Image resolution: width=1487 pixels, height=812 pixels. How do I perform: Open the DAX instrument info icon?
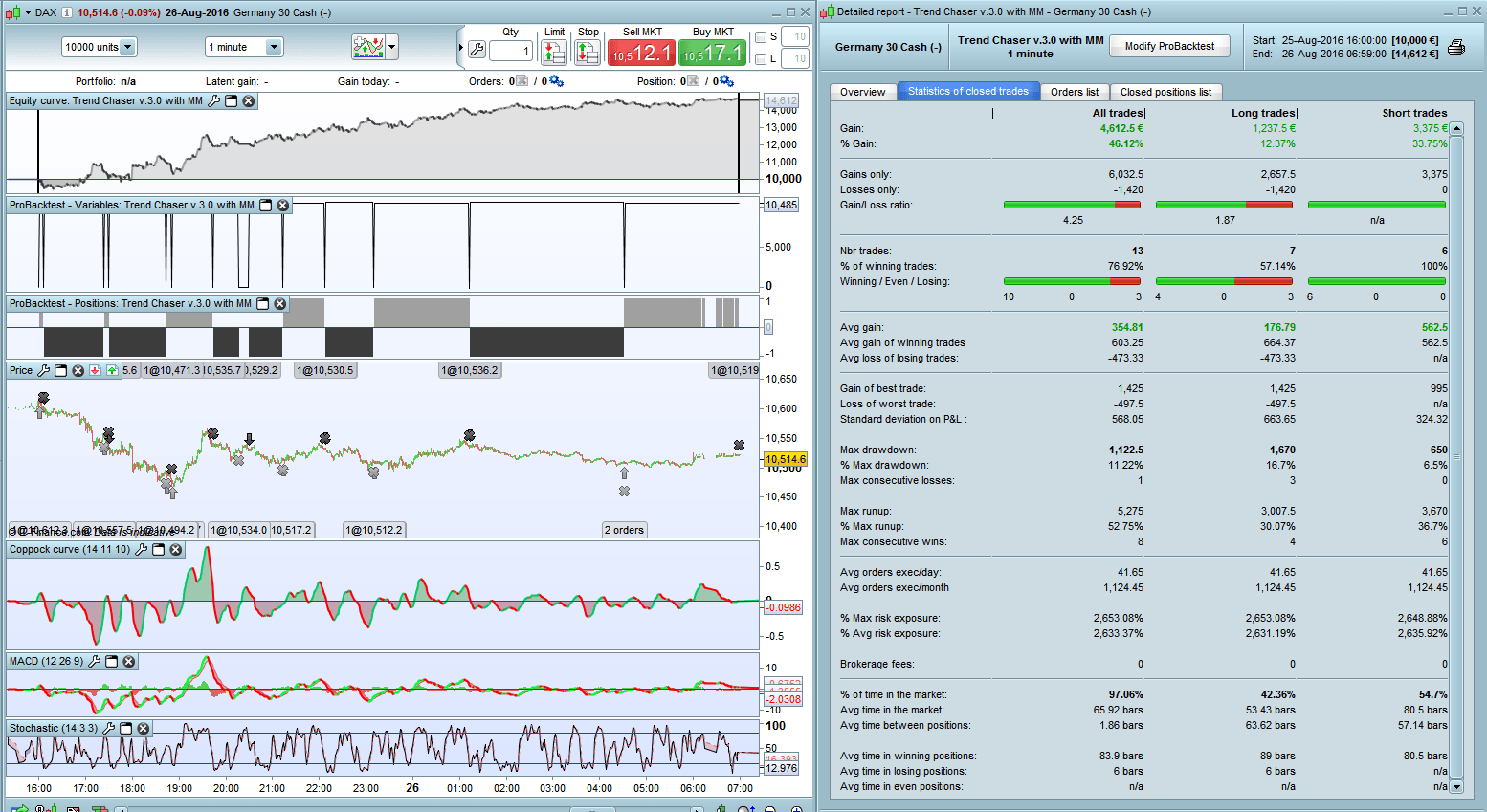click(67, 12)
